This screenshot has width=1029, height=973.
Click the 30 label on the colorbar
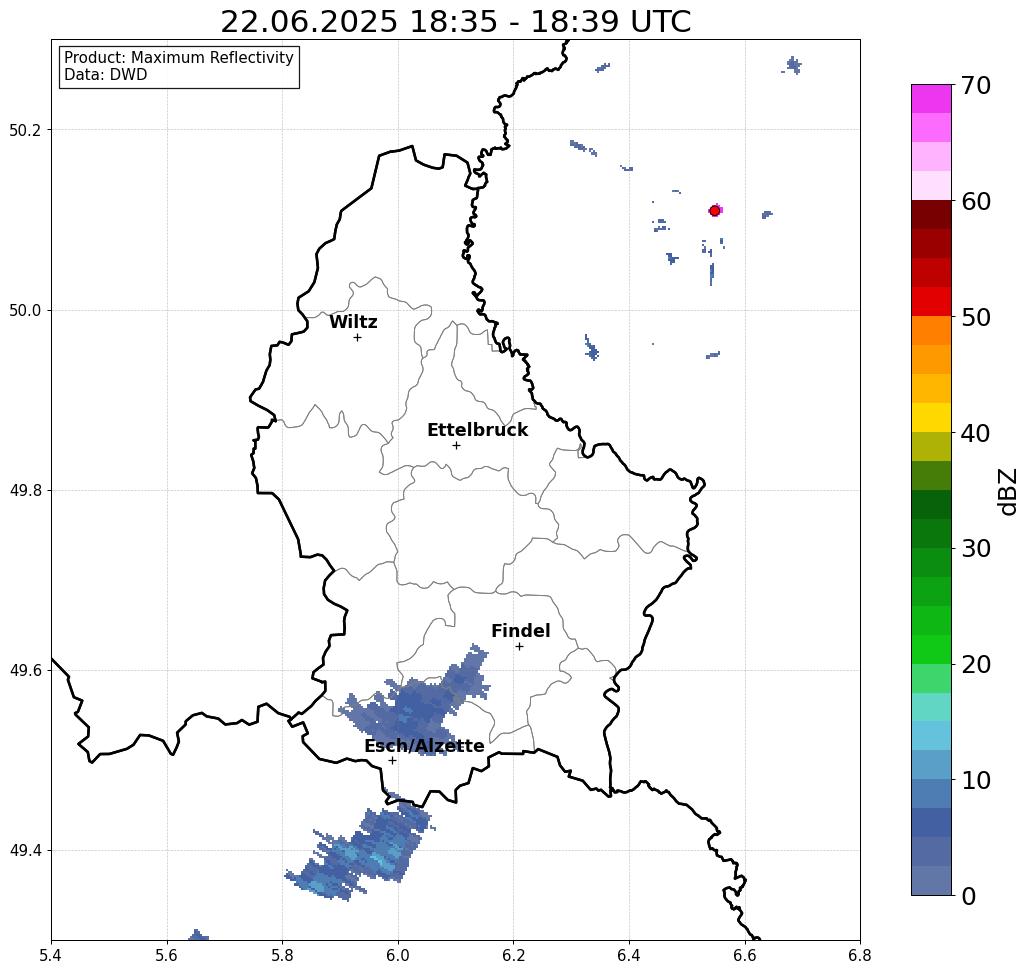tap(976, 549)
